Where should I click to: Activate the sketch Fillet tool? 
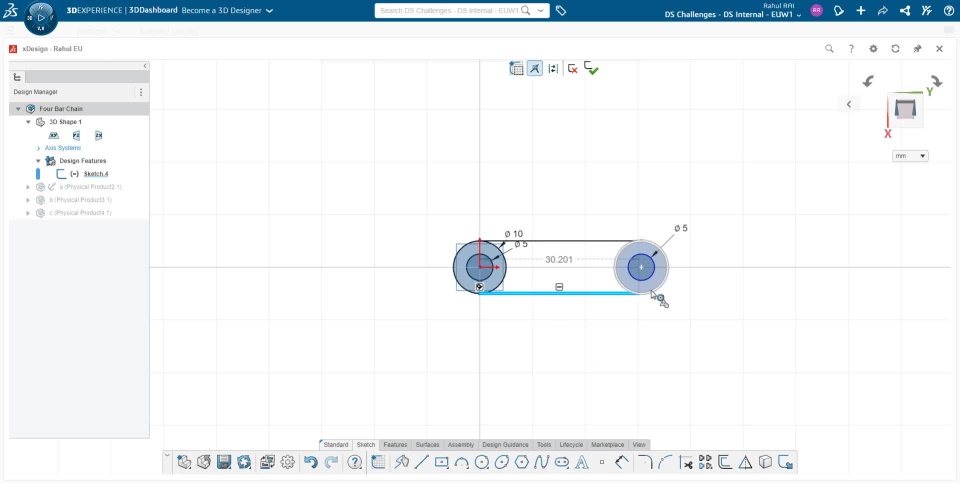(x=645, y=462)
